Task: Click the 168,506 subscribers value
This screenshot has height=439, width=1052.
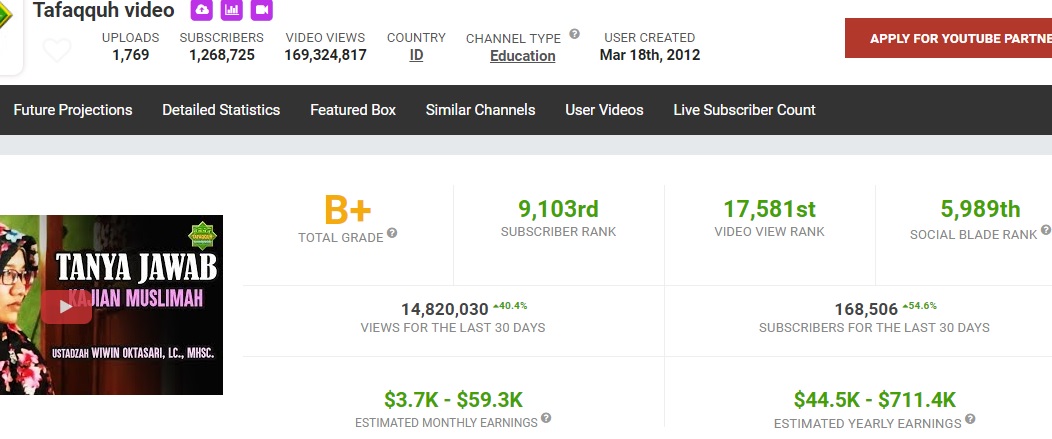Action: click(x=866, y=309)
